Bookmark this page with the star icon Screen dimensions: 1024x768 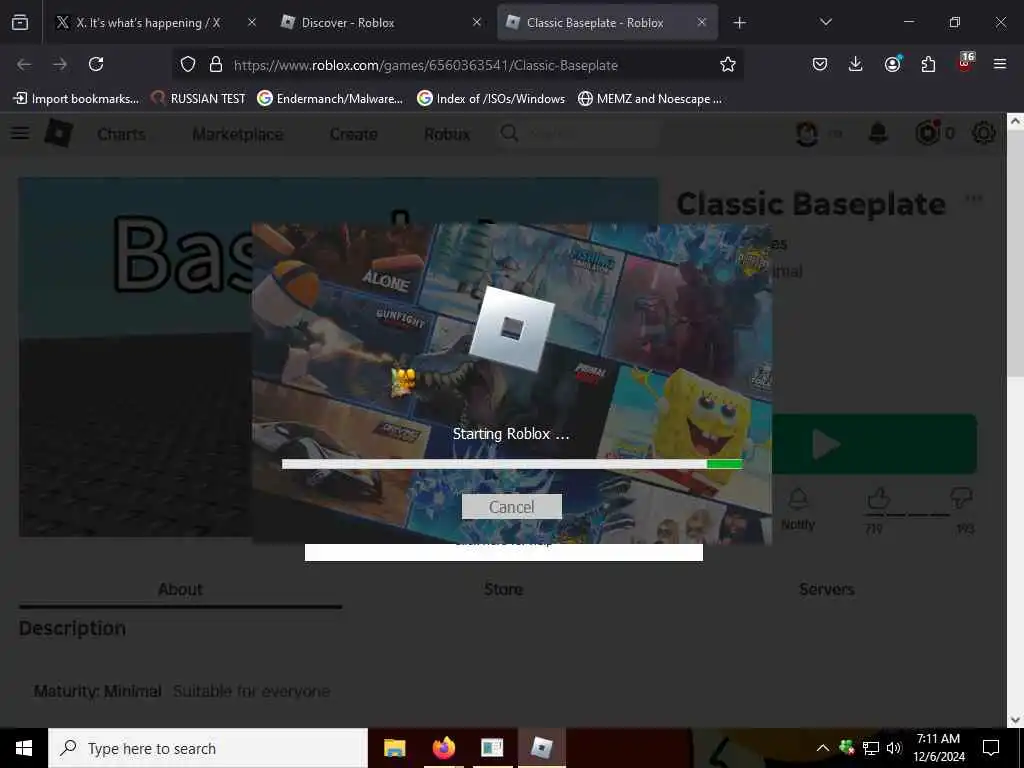click(x=728, y=64)
